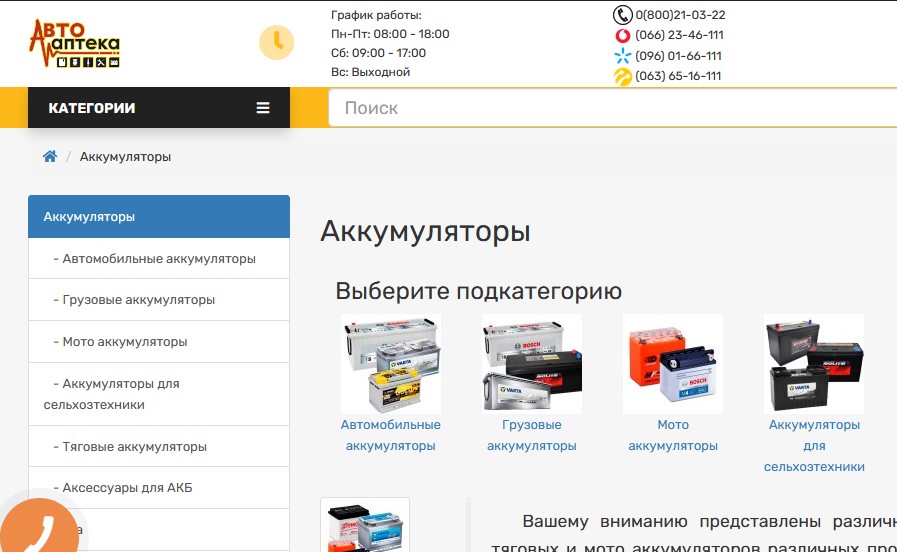
Task: Call the (063) 65-16-111 number
Action: 678,76
